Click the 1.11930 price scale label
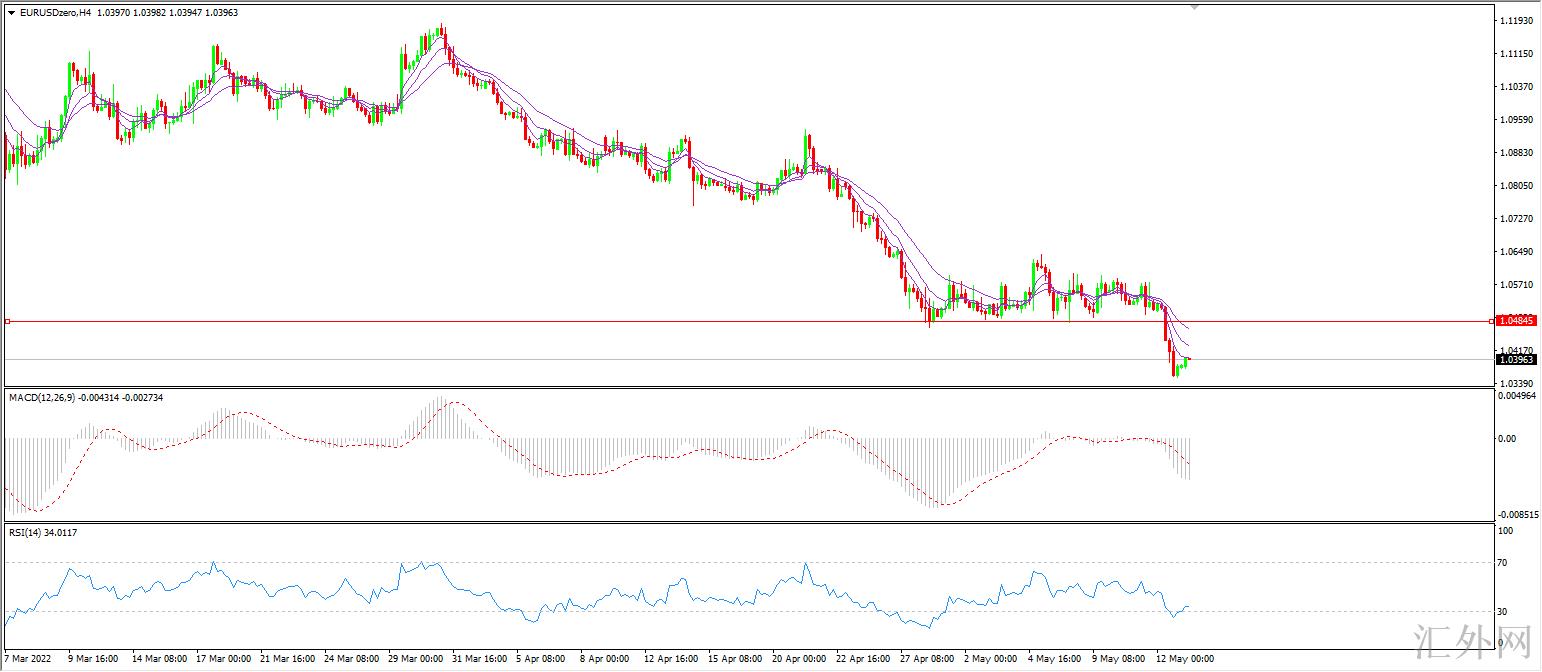1542x672 pixels. pyautogui.click(x=1517, y=21)
